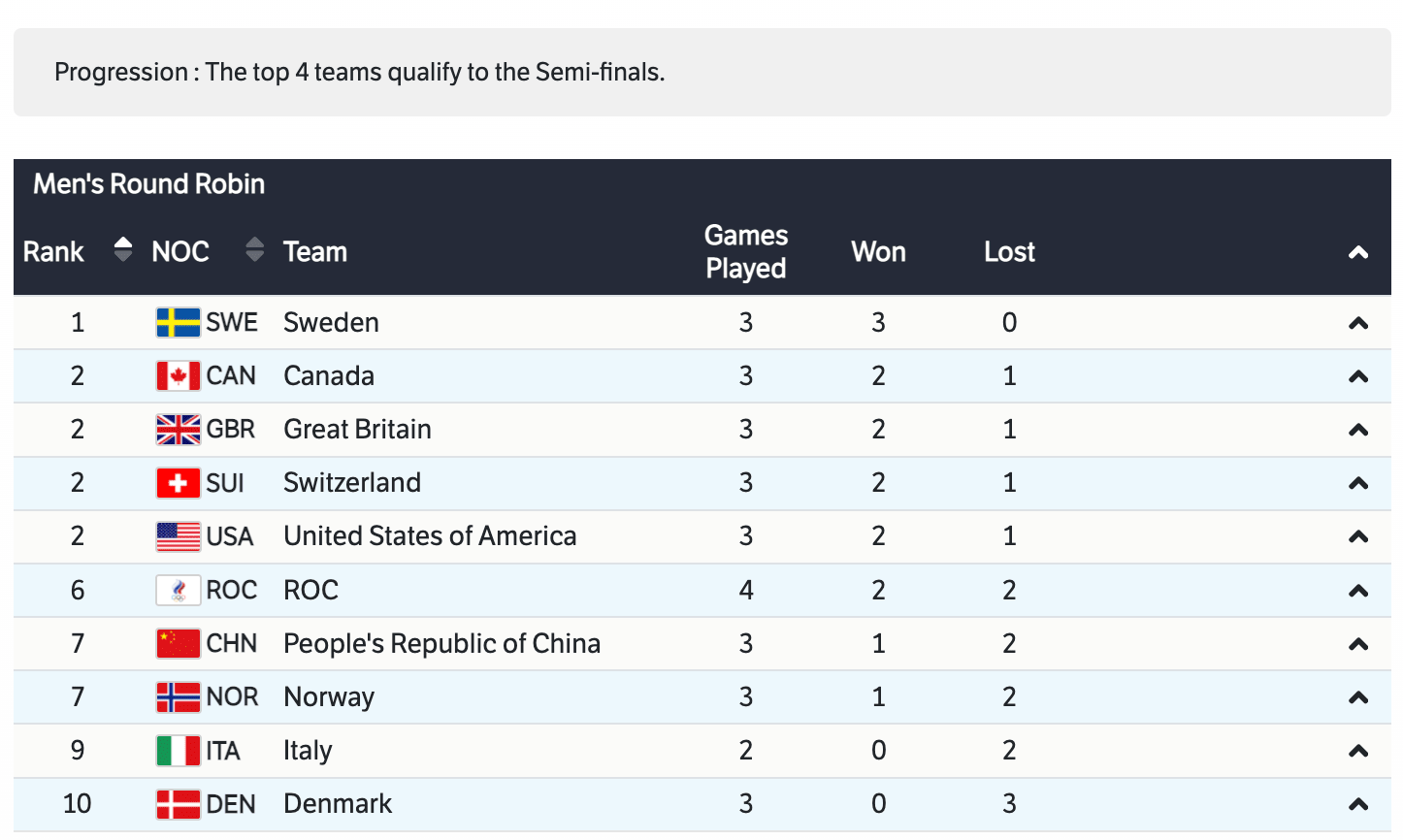
Task: Click the Won column header
Action: coord(878,252)
